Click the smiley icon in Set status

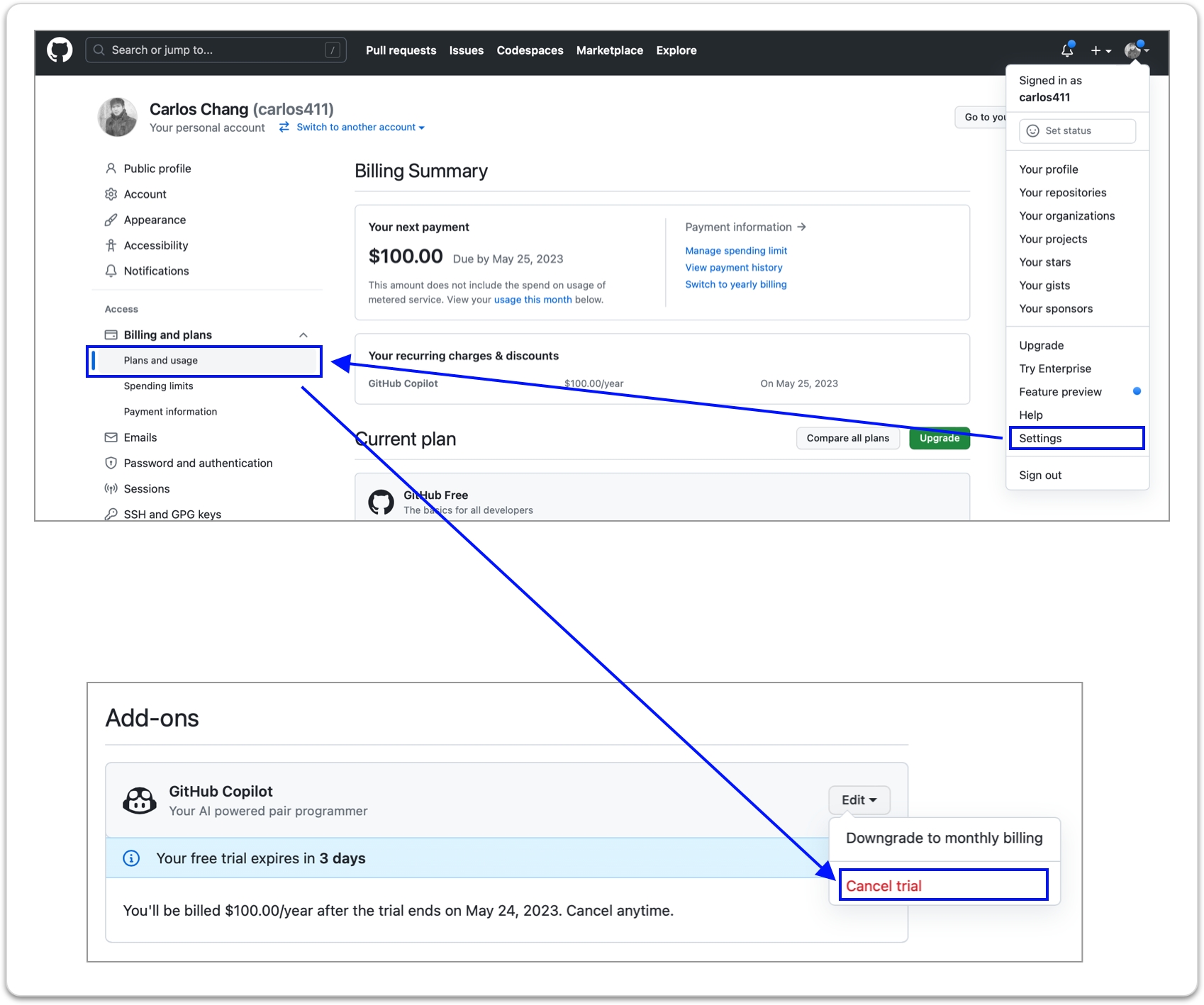(1033, 131)
